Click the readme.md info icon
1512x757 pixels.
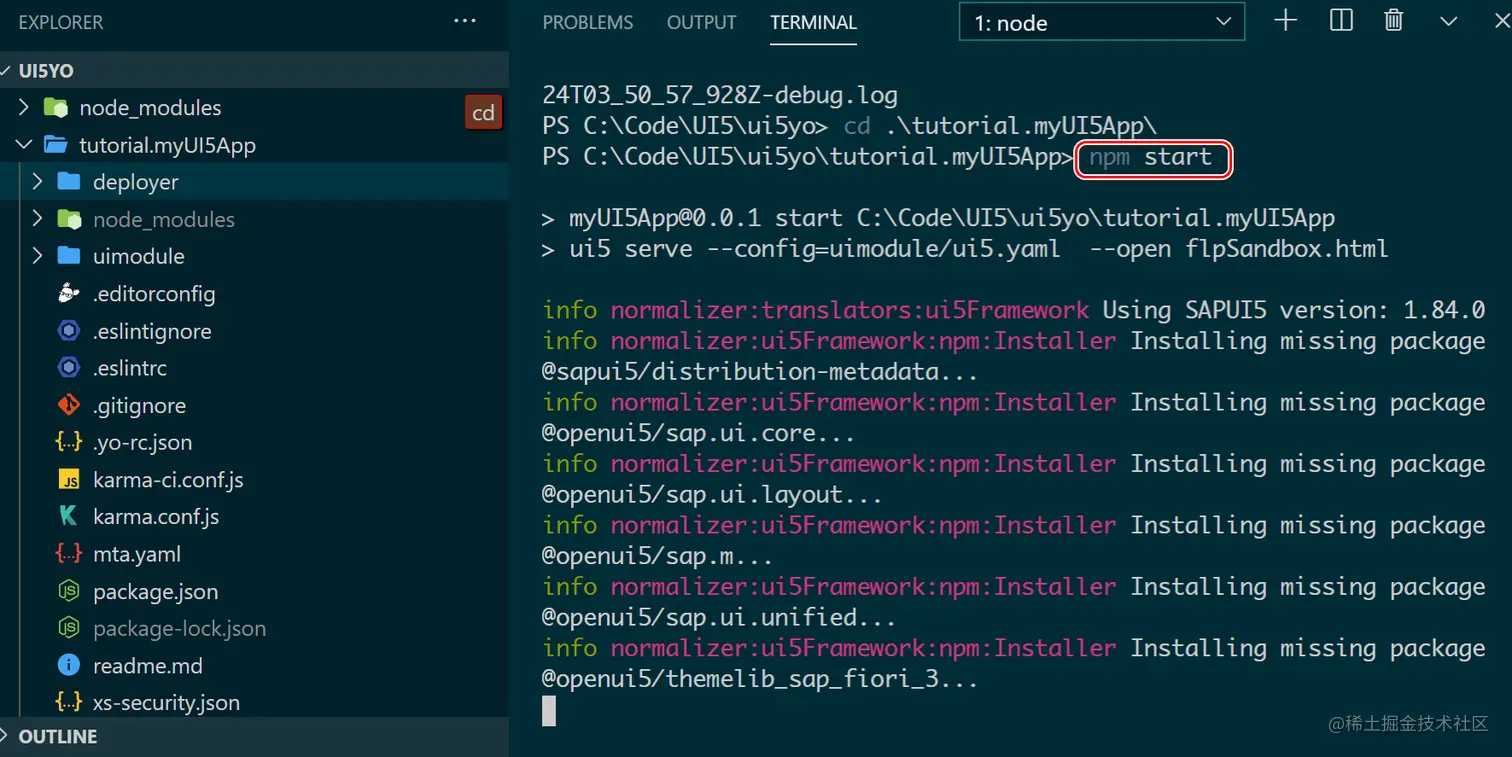point(69,665)
